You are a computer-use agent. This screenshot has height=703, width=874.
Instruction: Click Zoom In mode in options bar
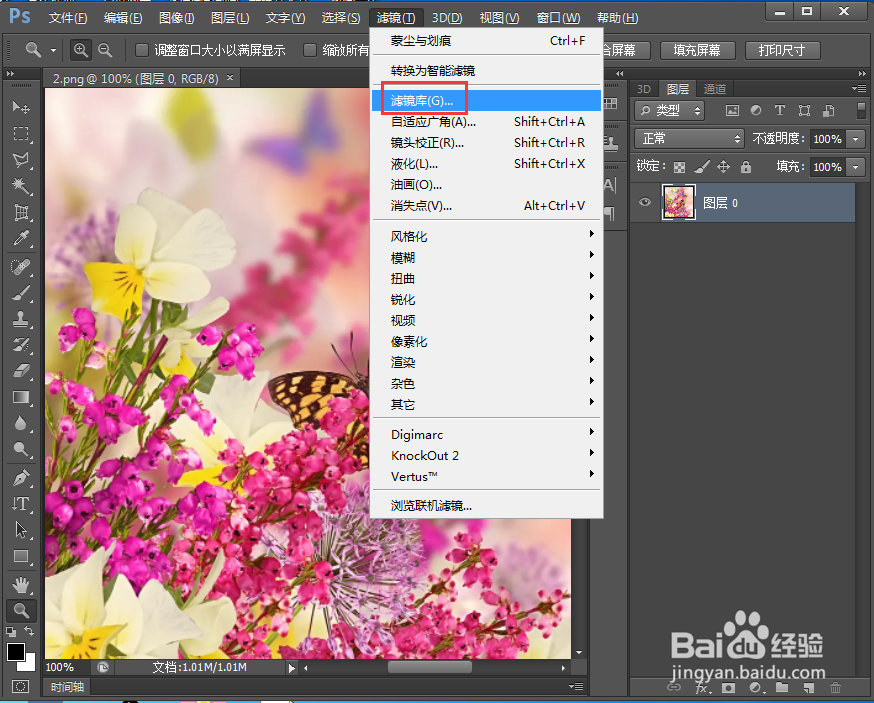(81, 50)
